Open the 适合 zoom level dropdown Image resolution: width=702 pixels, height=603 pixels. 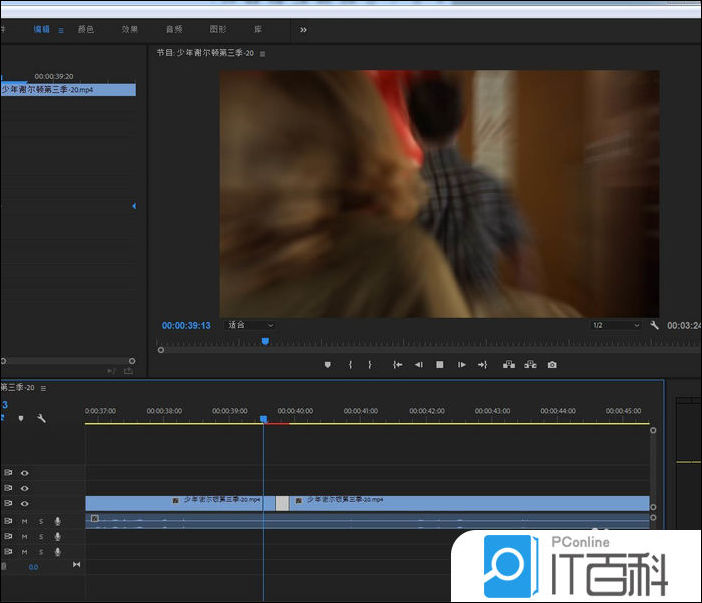(250, 325)
